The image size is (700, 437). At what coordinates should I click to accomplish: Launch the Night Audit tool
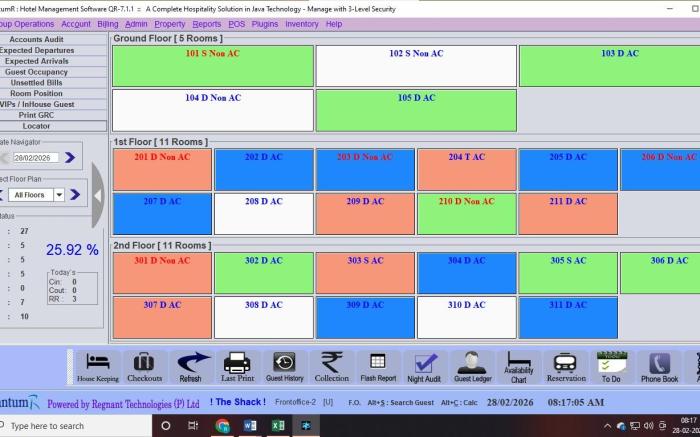pyautogui.click(x=426, y=366)
